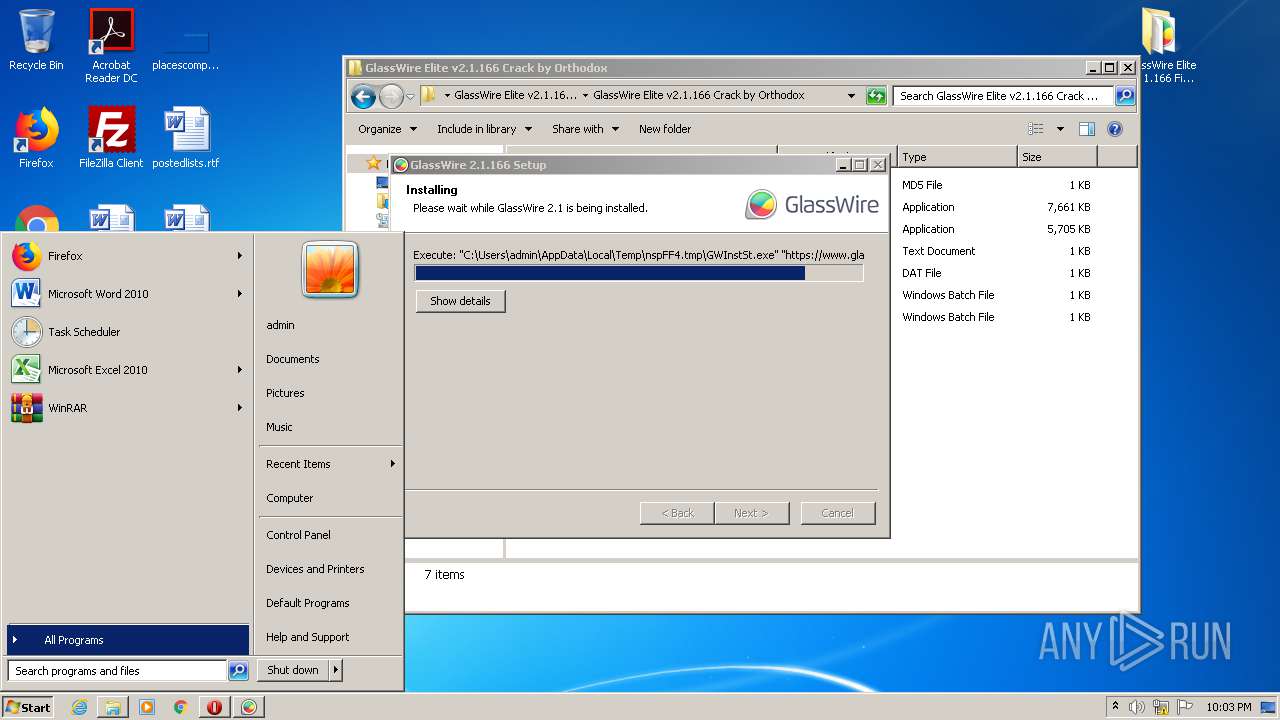Sort by Size column header
This screenshot has width=1280, height=720.
click(1057, 157)
